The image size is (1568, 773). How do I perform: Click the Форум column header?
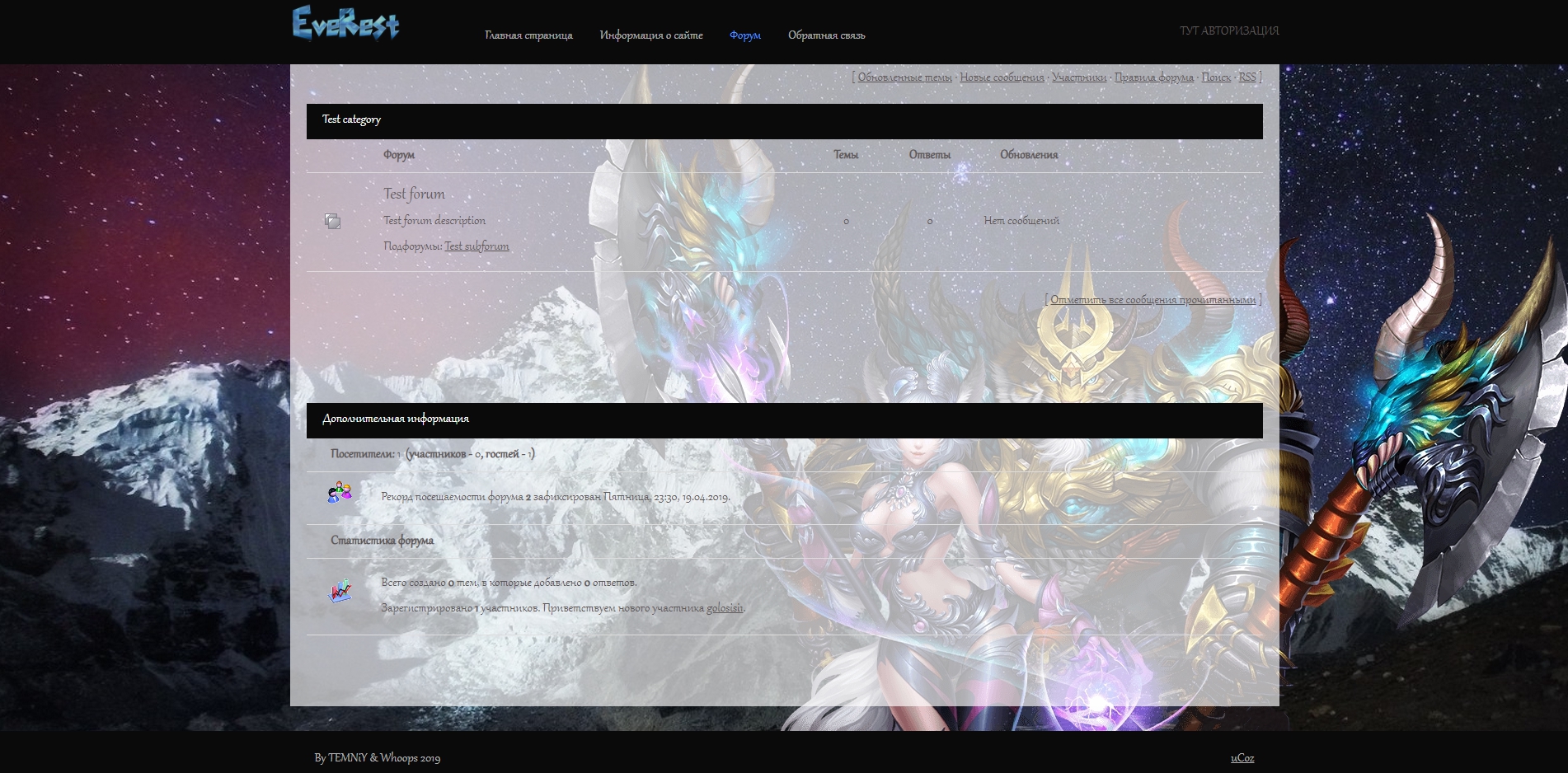coord(399,155)
